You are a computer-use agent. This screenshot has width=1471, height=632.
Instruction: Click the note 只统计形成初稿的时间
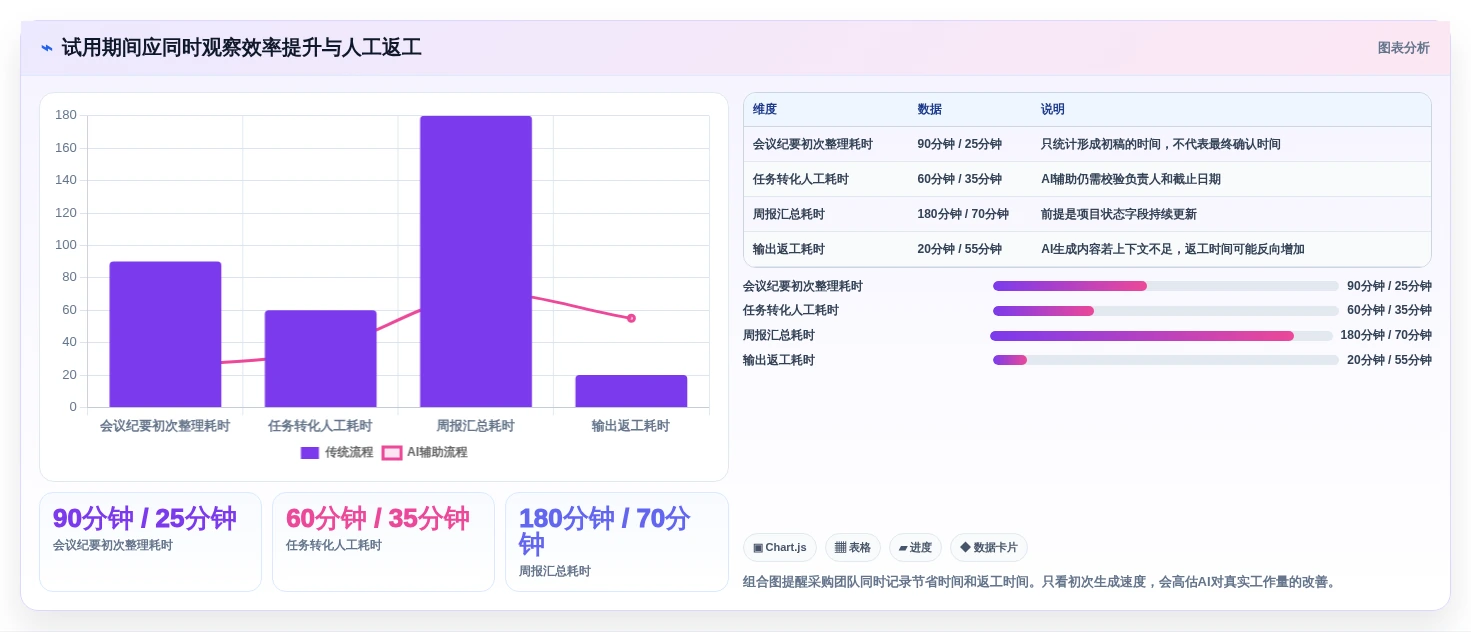point(1161,145)
